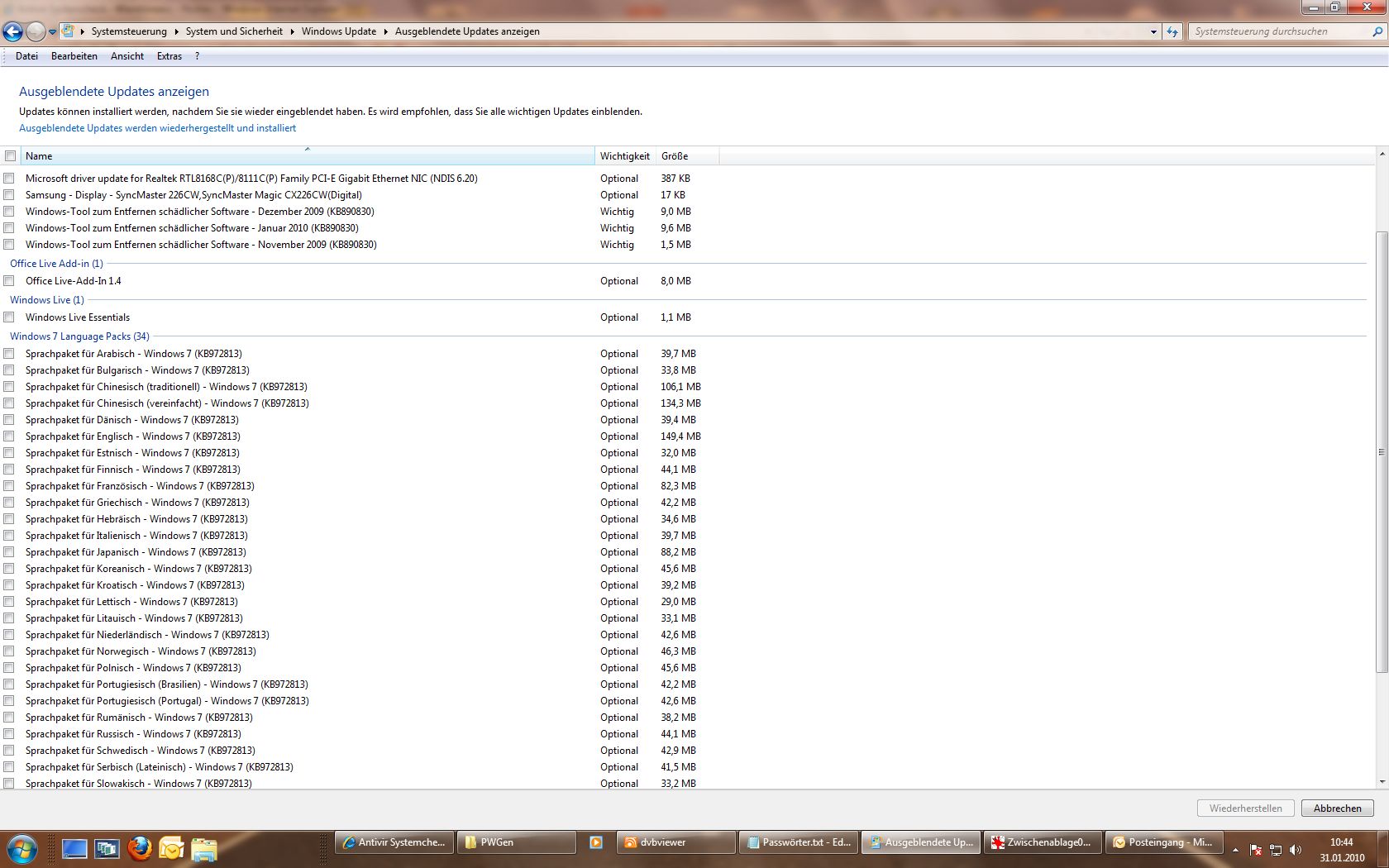Go to the Windows Update breadcrumb
The width and height of the screenshot is (1389, 868).
(x=338, y=31)
